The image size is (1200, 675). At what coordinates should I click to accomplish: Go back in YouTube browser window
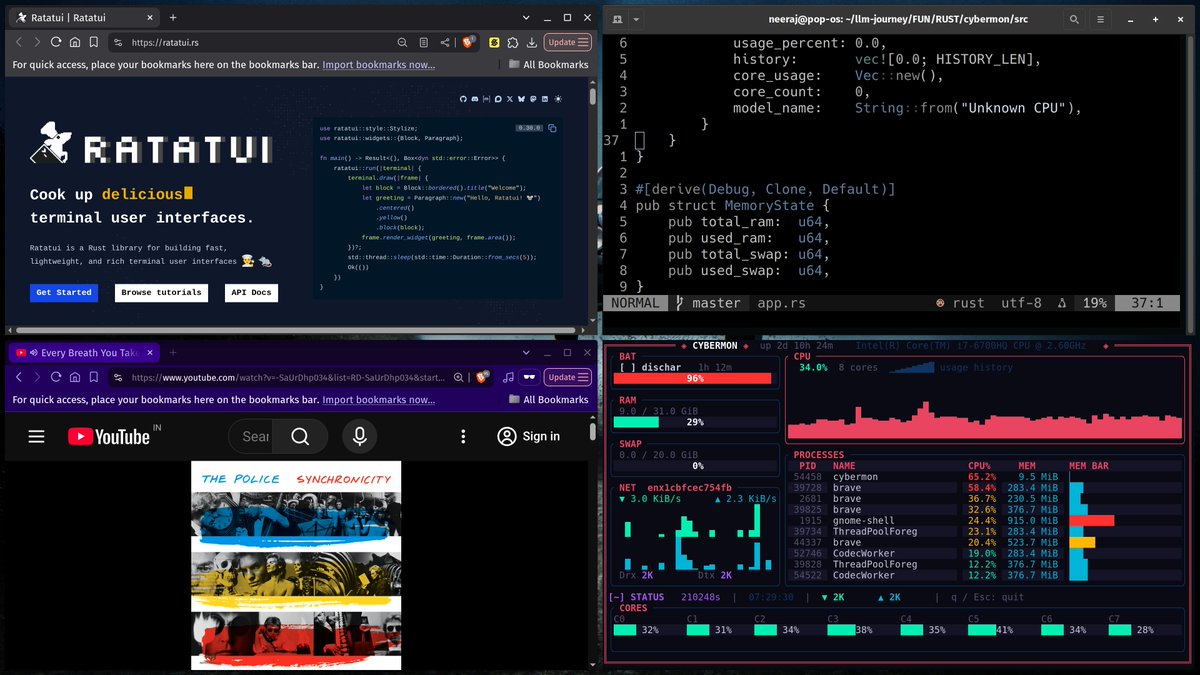pyautogui.click(x=19, y=377)
